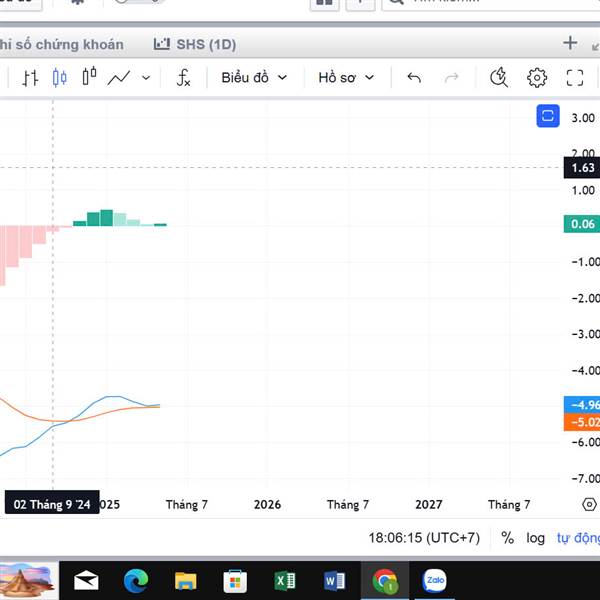Click the 2026 label on time axis
This screenshot has width=600, height=600.
click(267, 504)
